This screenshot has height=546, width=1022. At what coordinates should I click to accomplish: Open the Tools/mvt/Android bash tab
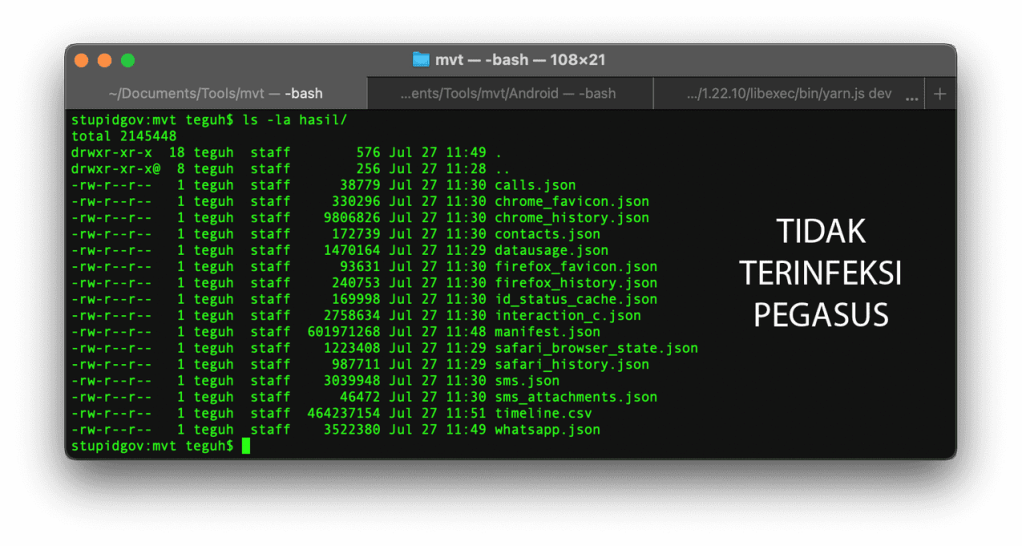[508, 94]
